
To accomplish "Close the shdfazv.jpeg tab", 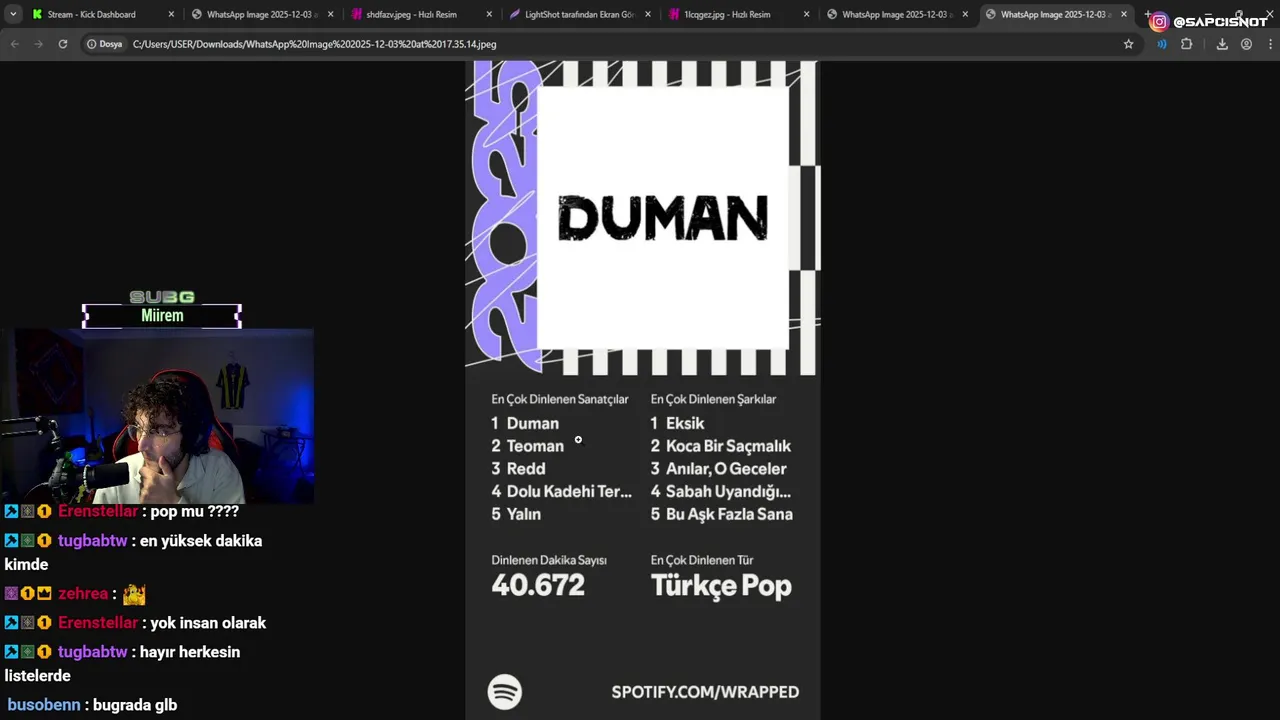I will pos(489,14).
